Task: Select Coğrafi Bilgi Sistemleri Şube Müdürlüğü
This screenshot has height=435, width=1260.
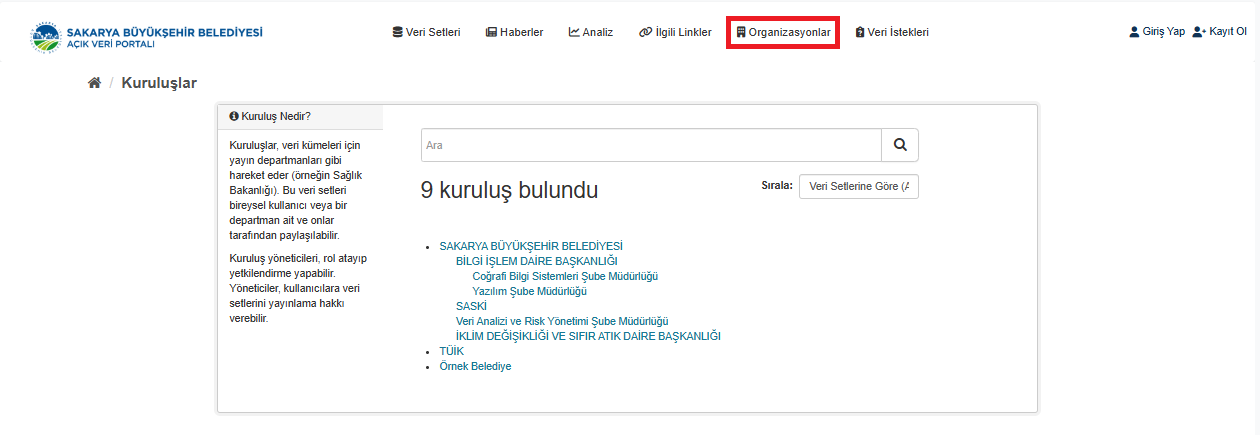Action: 565,276
